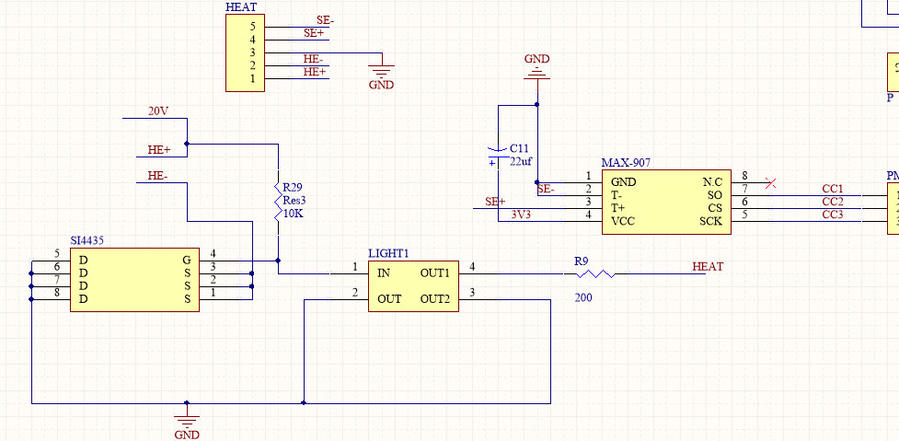Click the 200 value text under R9
Viewport: 899px width, 441px height.
pyautogui.click(x=585, y=297)
